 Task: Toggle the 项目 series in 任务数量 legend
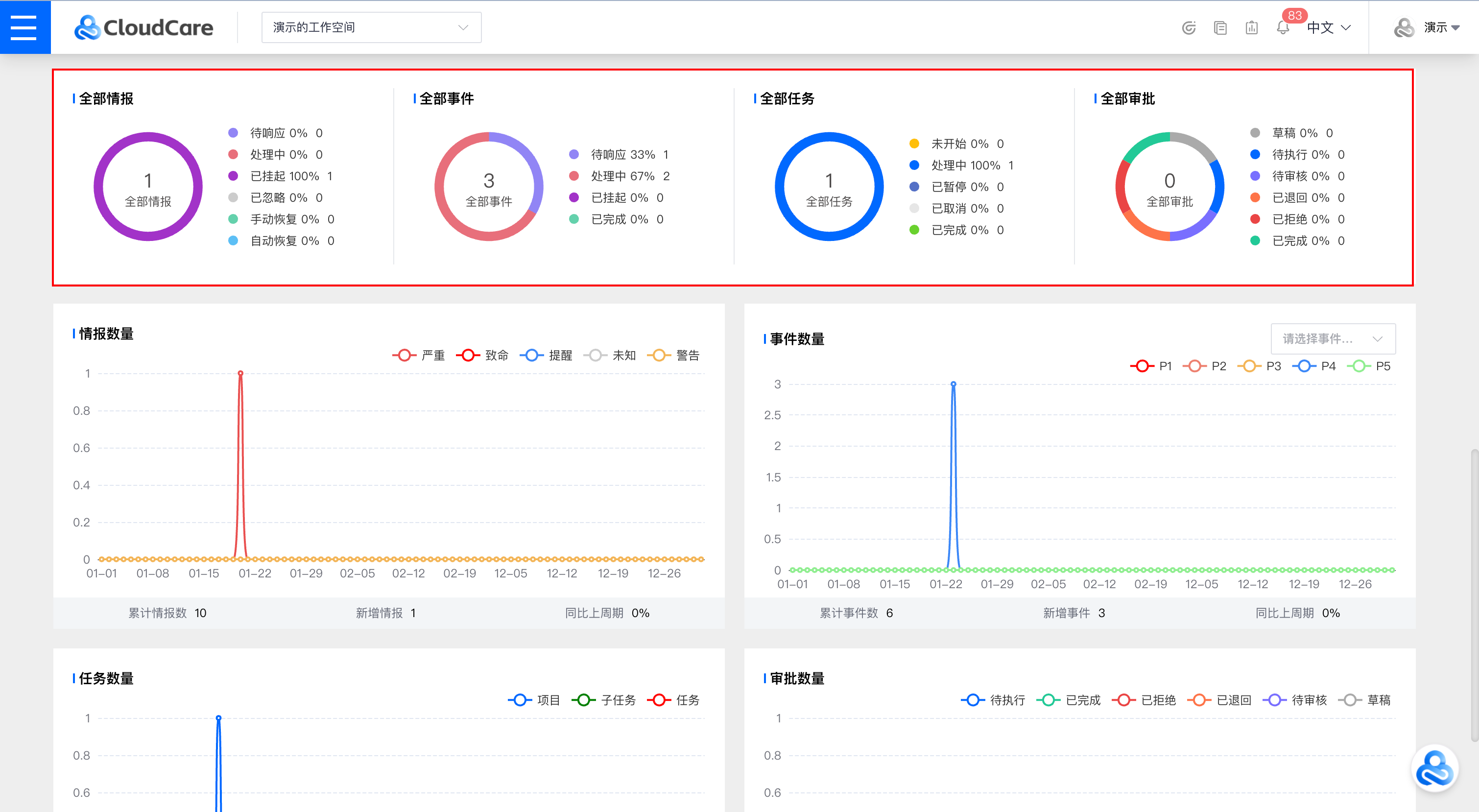click(x=534, y=700)
